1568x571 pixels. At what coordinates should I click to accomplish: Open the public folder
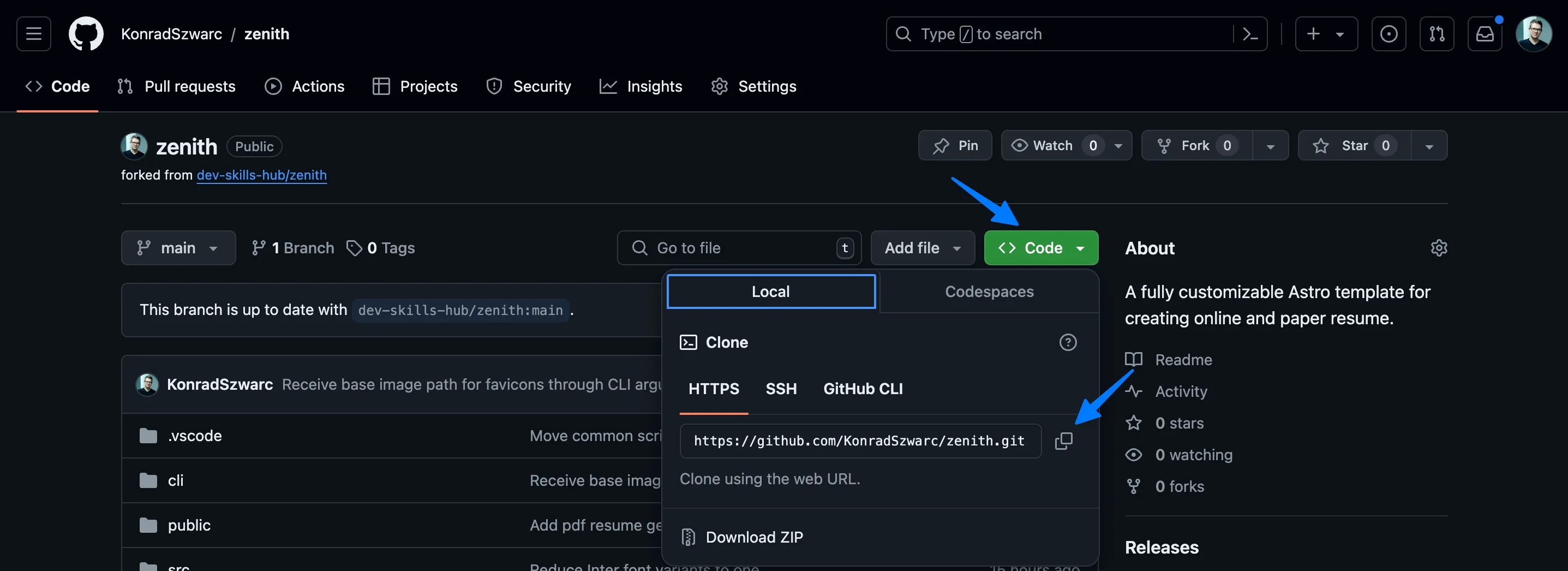(189, 525)
